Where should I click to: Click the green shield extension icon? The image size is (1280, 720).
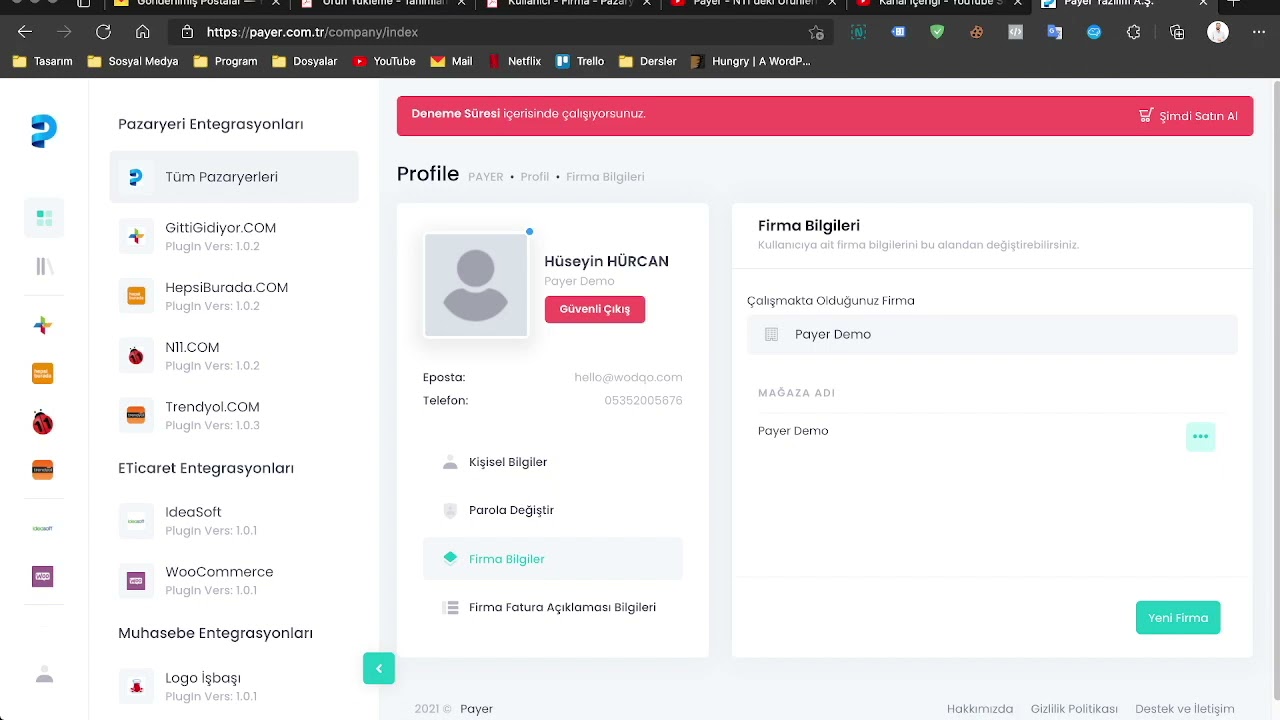point(937,32)
